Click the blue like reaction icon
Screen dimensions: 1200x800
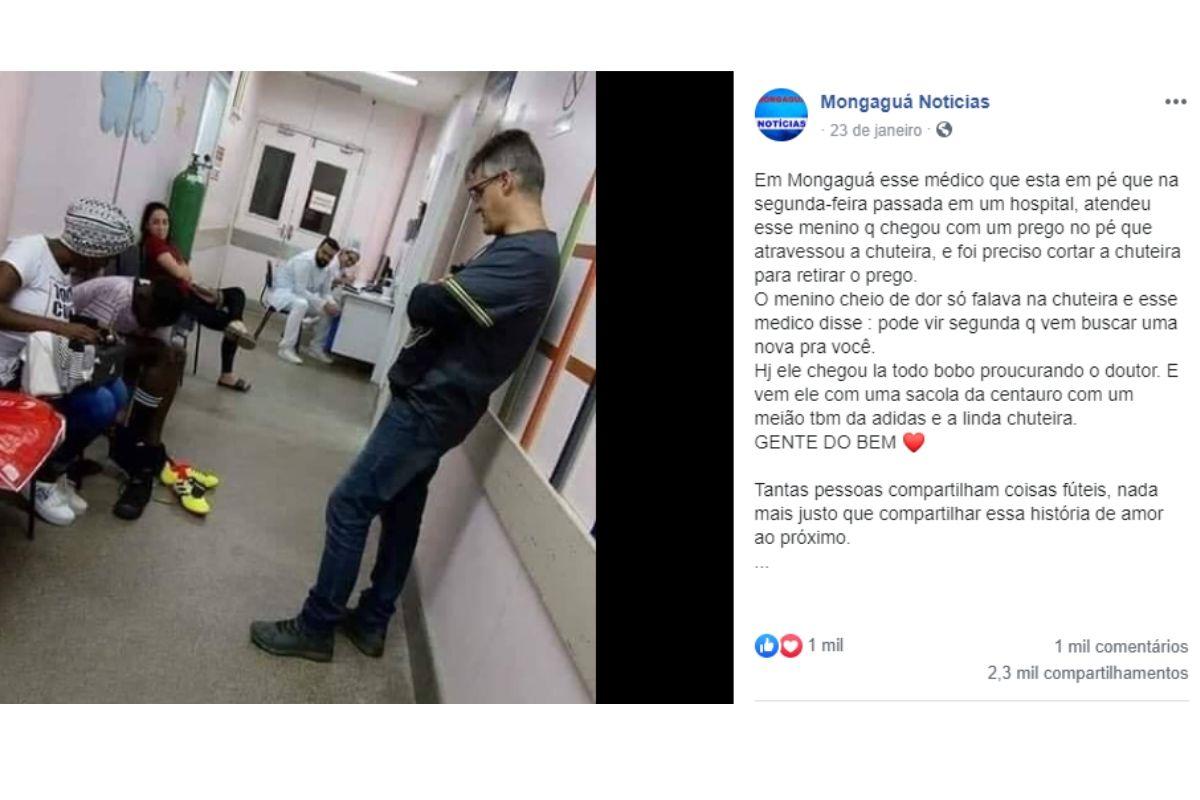click(766, 646)
